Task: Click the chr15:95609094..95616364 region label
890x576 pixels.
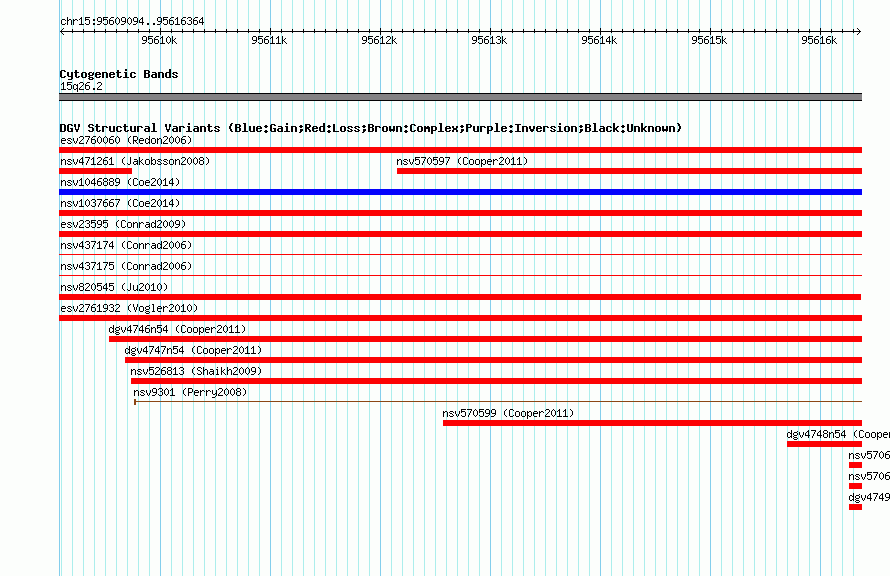Action: (132, 21)
